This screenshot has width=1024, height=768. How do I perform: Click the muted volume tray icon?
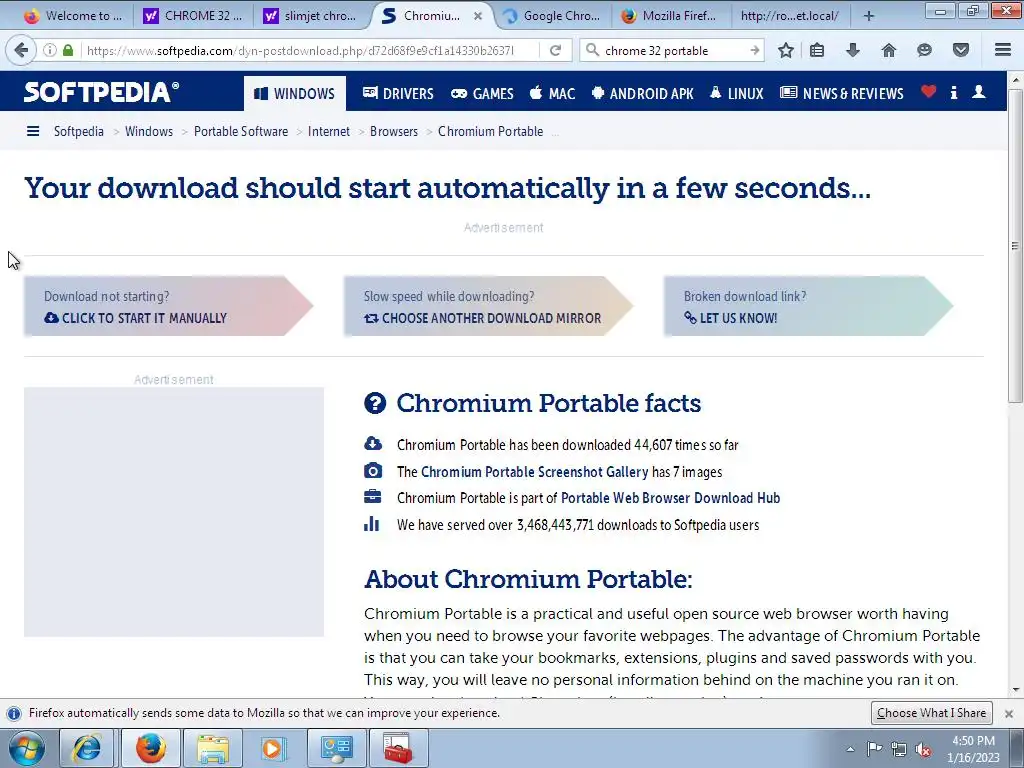point(923,749)
